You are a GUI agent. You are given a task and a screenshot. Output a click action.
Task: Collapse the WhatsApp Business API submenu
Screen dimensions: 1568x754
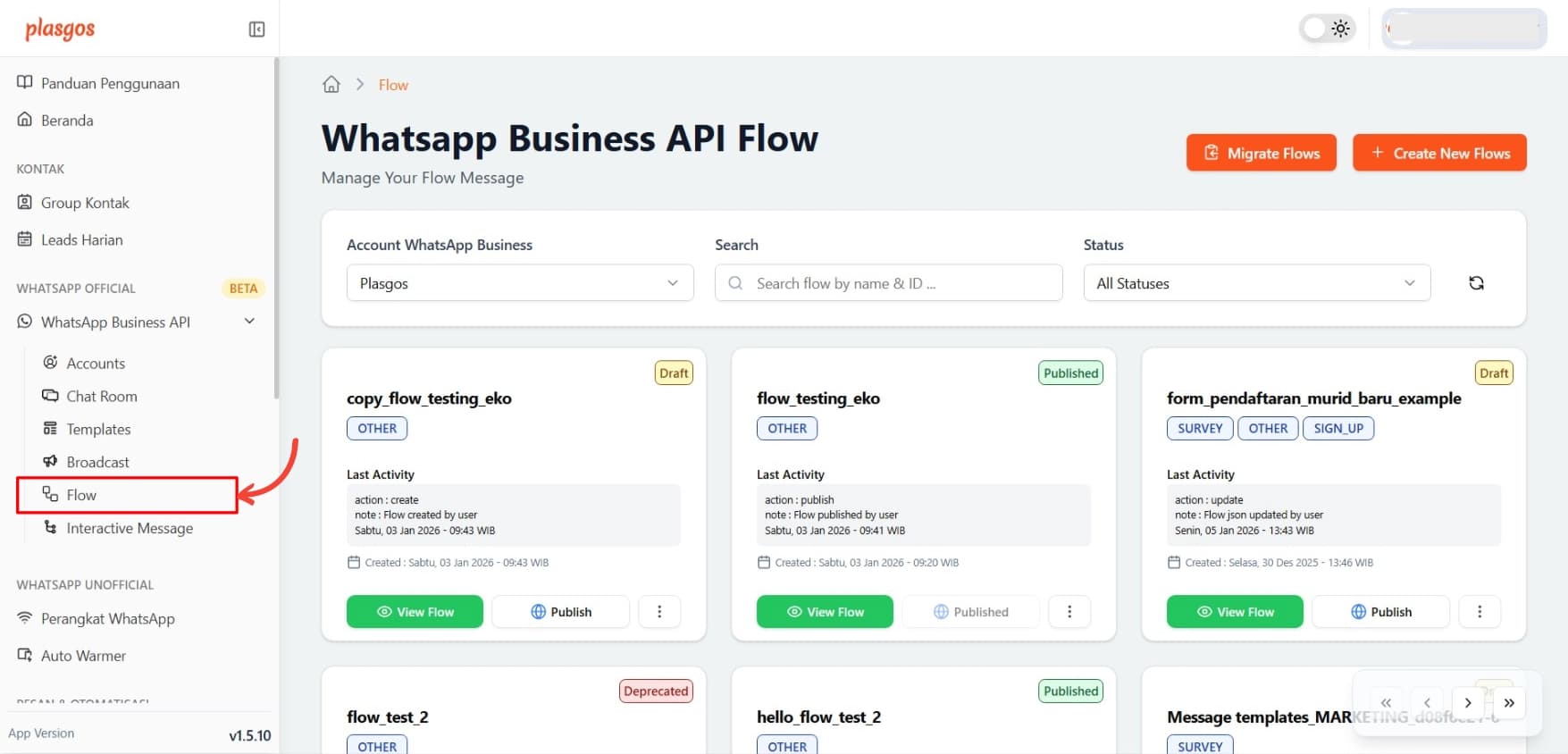(249, 322)
